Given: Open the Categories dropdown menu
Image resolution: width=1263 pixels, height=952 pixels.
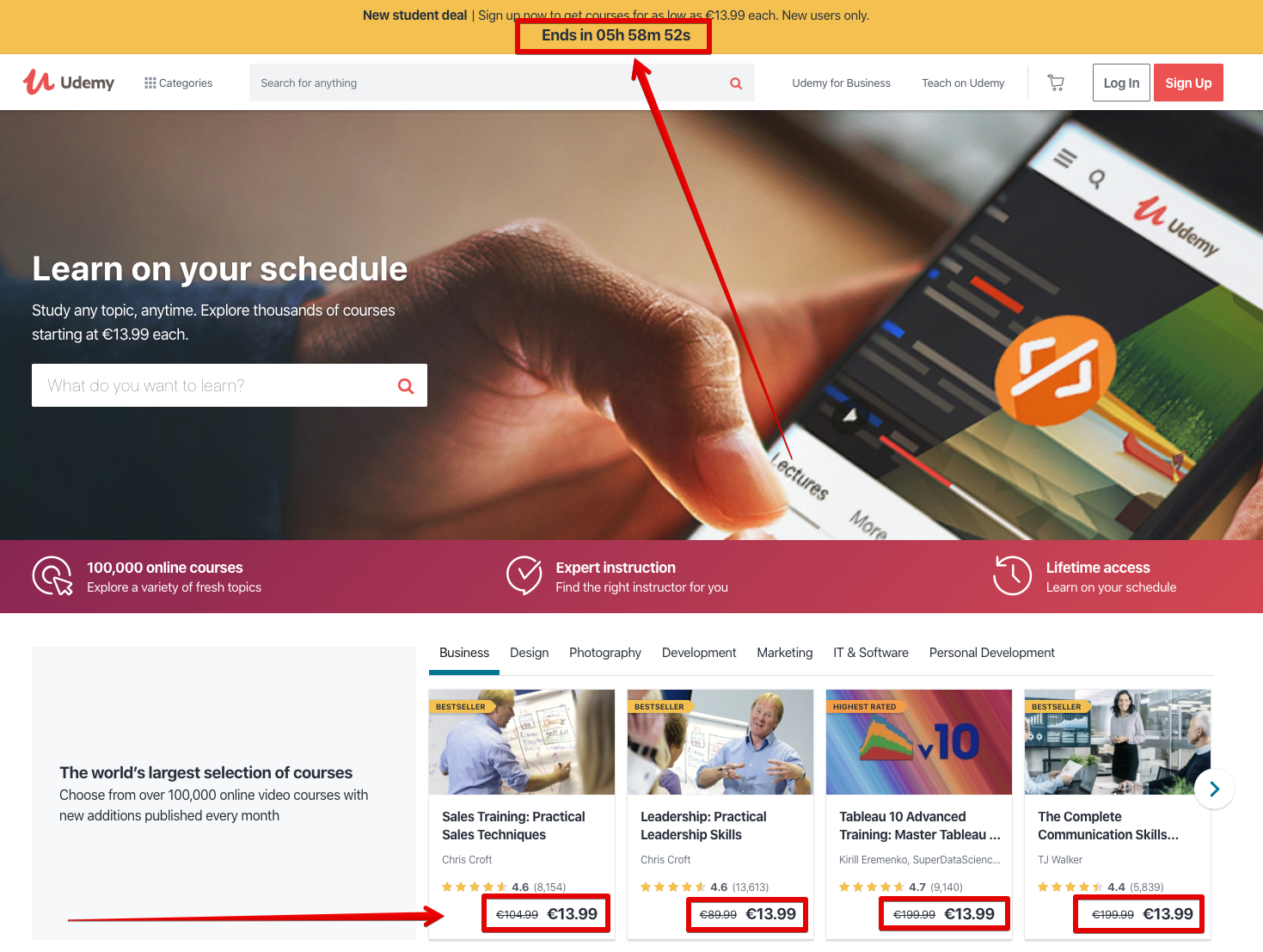Looking at the screenshot, I should pyautogui.click(x=179, y=83).
